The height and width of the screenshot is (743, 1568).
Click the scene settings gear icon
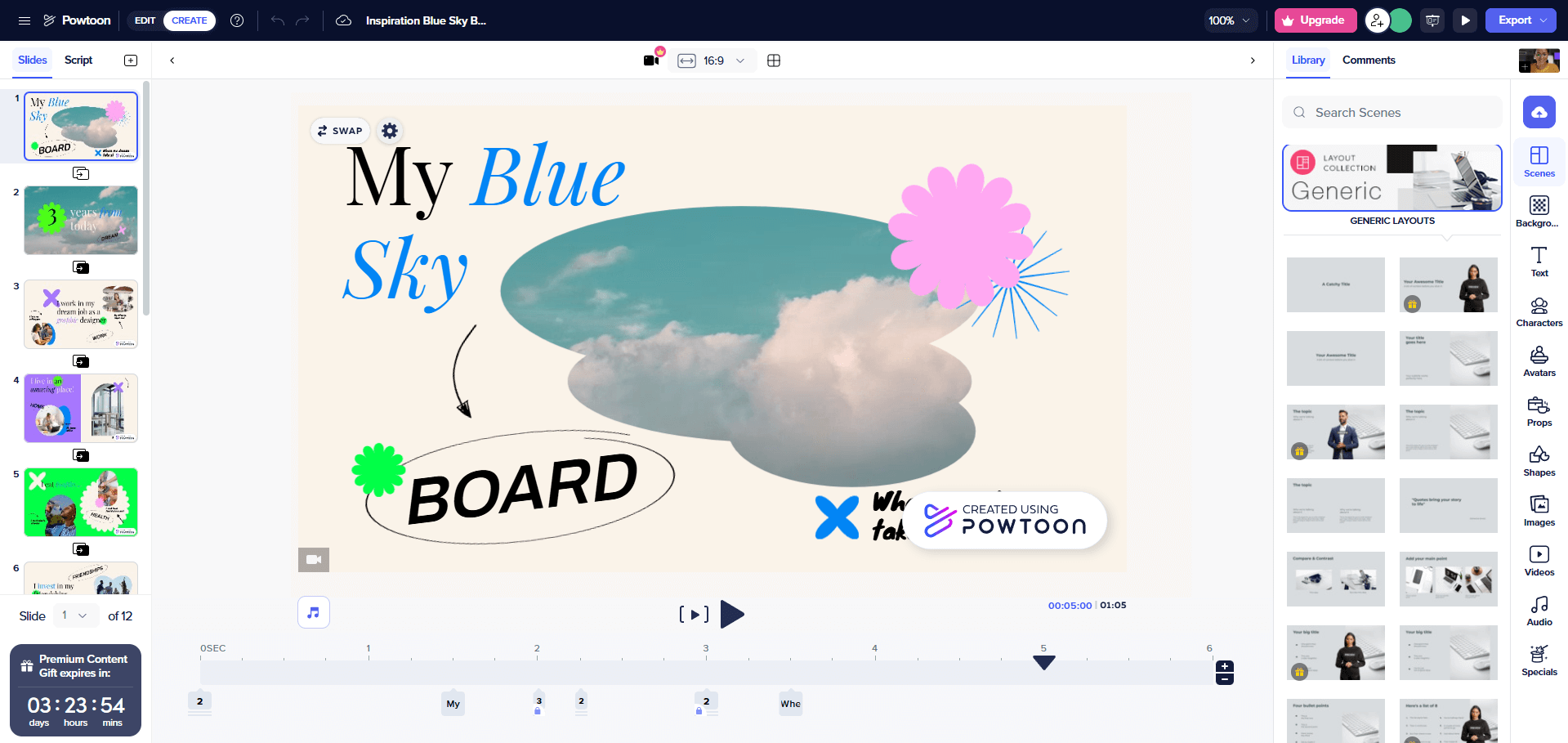pos(390,131)
